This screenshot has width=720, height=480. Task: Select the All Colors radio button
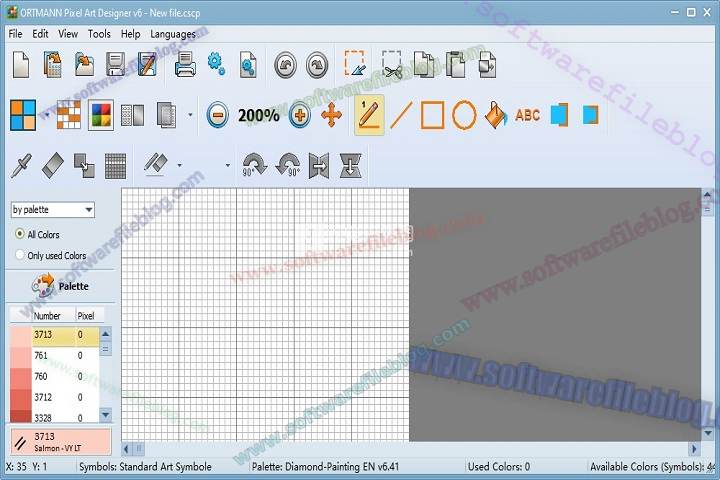pos(20,234)
